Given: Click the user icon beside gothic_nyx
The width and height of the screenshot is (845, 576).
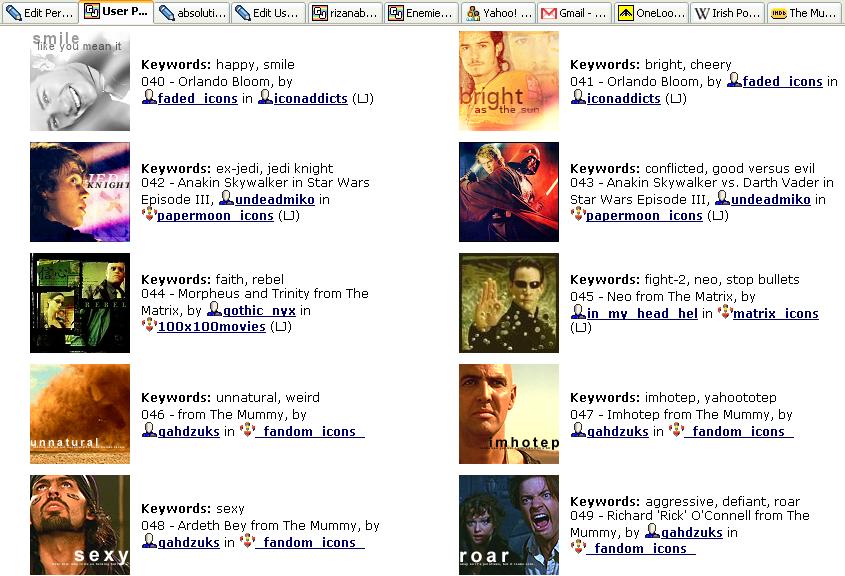Looking at the screenshot, I should point(214,310).
